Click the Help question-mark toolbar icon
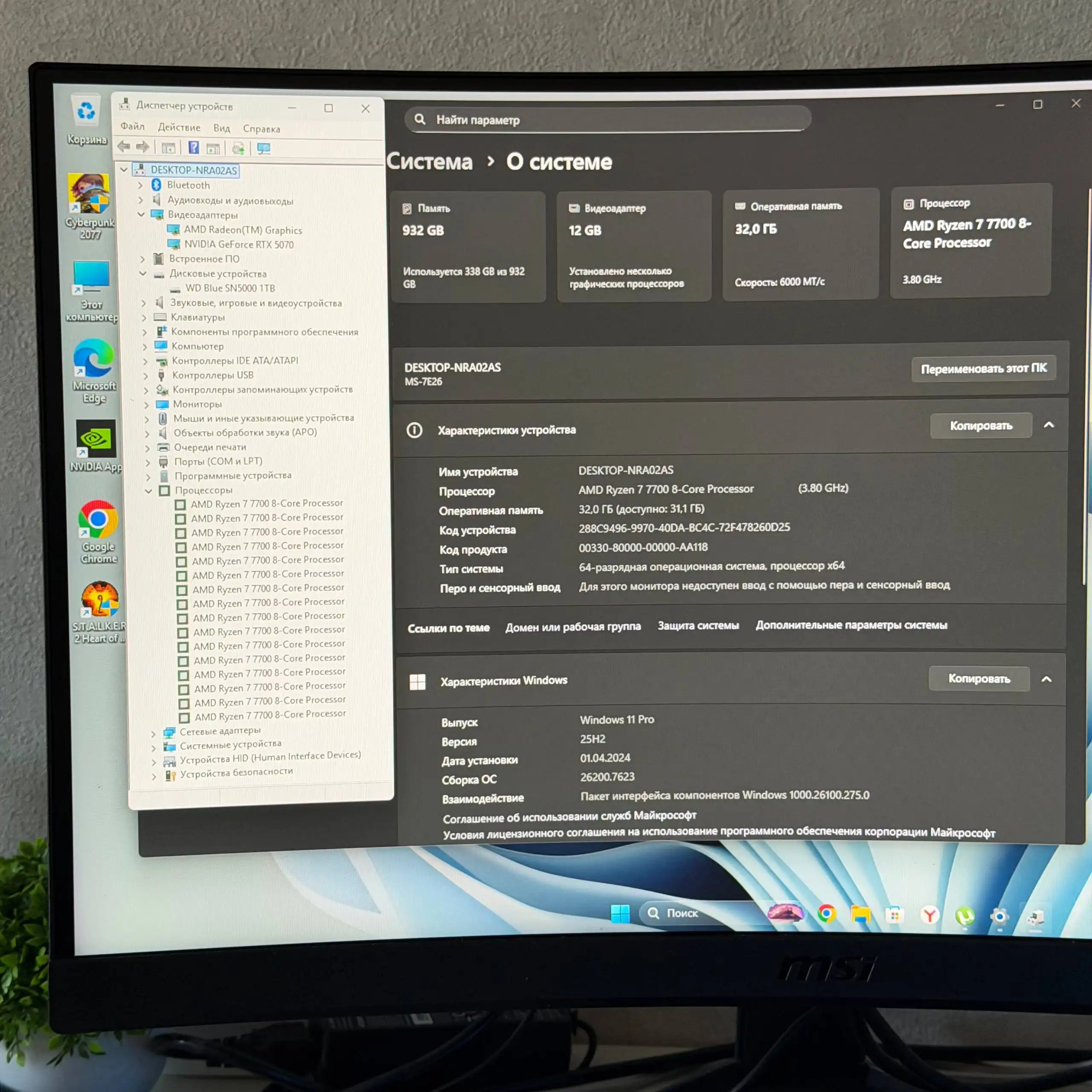The image size is (1092, 1092). (x=193, y=148)
